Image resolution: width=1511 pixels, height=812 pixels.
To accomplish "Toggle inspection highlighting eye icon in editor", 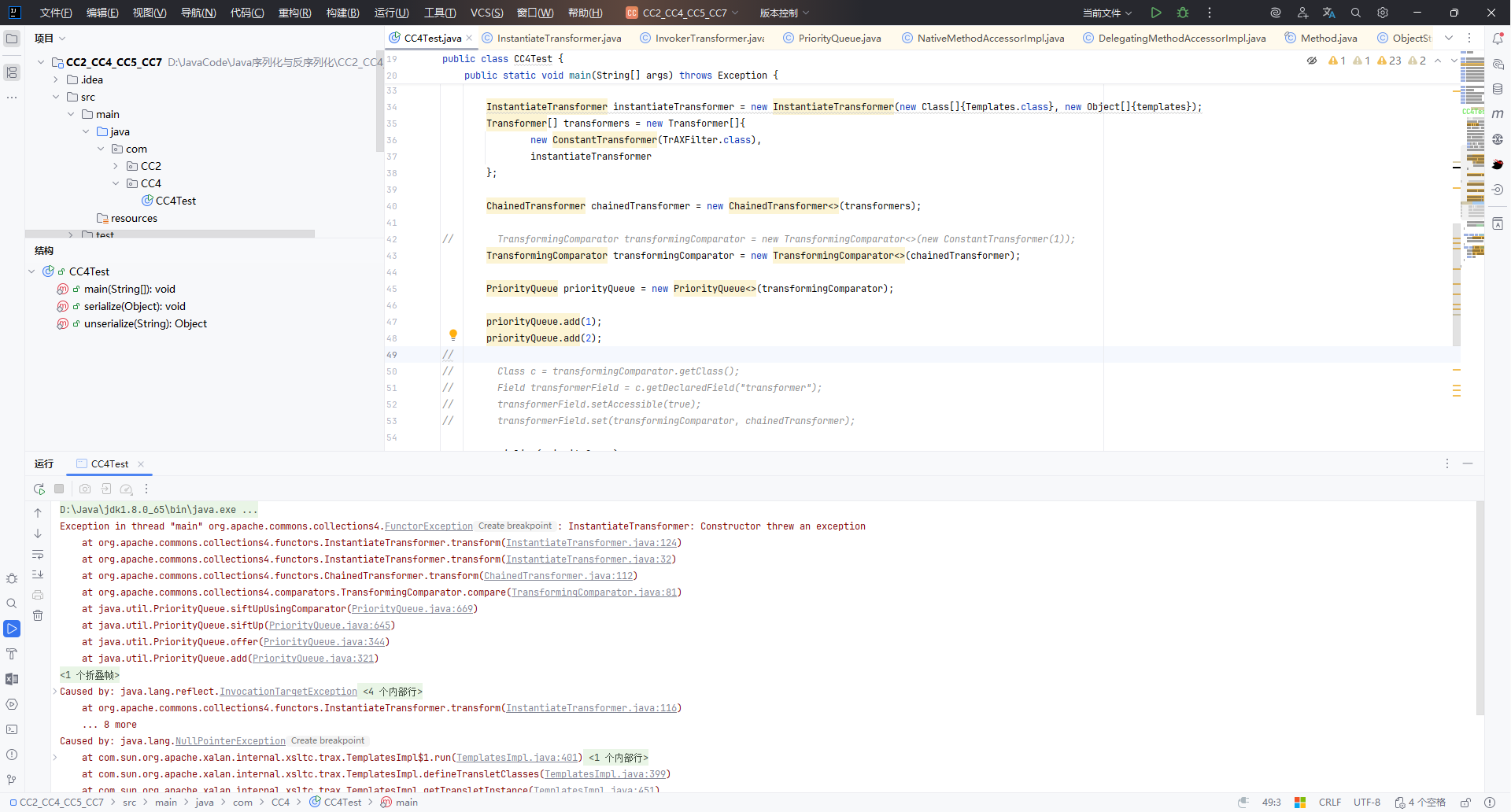I will (1312, 61).
